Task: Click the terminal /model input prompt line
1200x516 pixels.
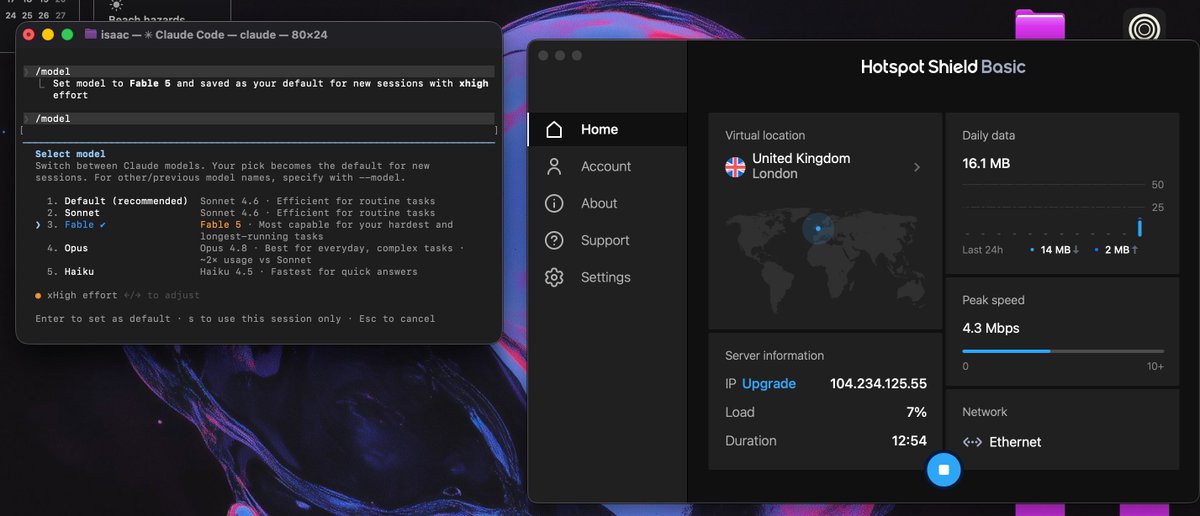Action: (260, 118)
